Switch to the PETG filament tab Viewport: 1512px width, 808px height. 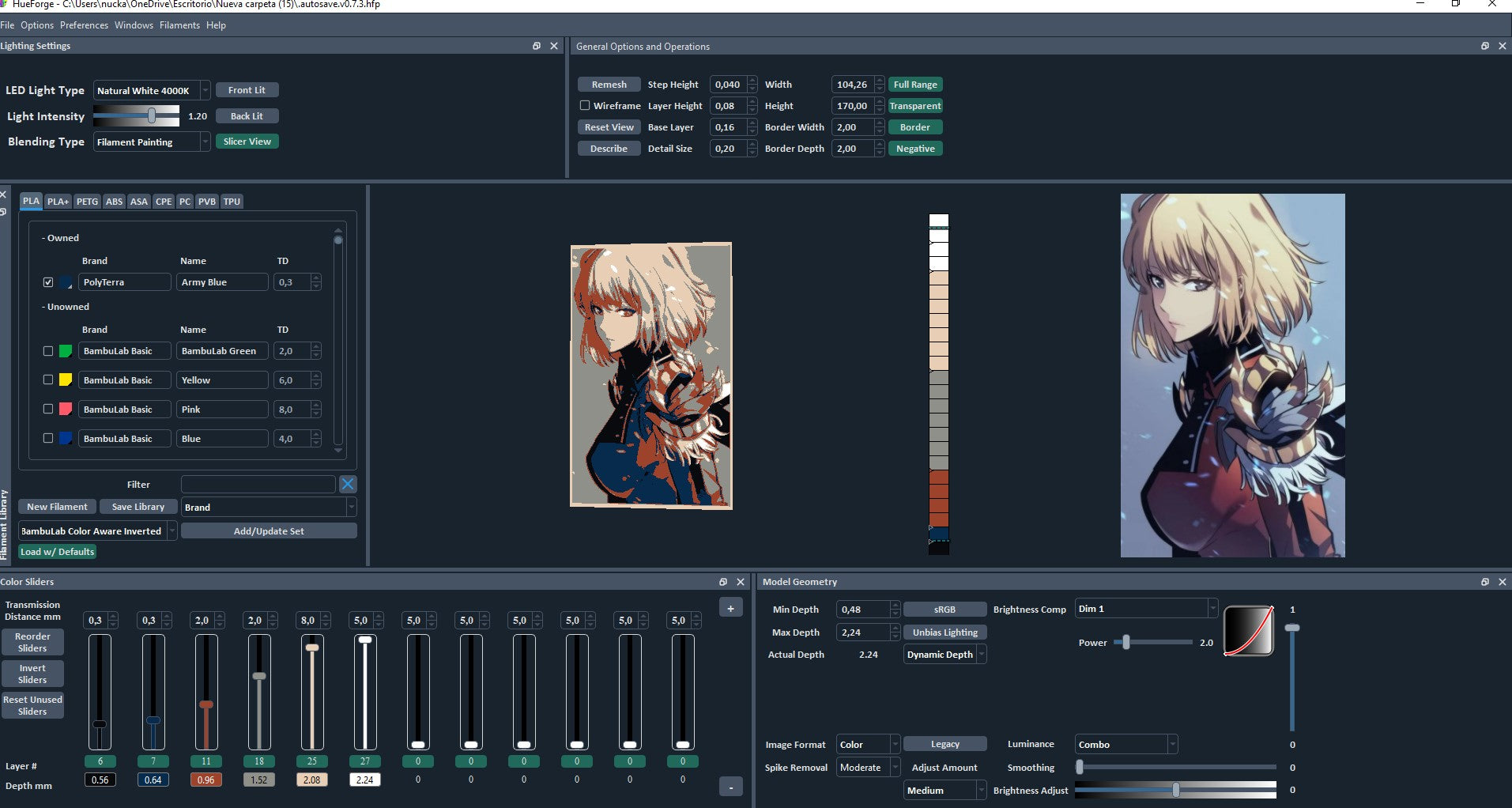coord(87,202)
